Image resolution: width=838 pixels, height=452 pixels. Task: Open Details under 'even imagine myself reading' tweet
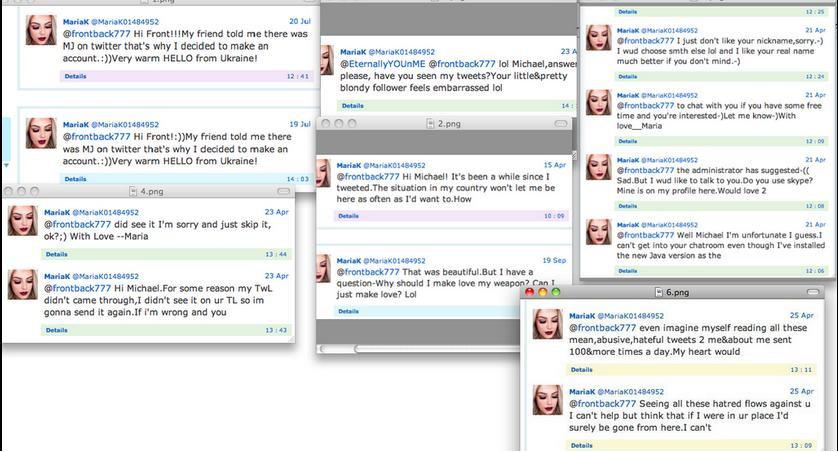coord(581,370)
